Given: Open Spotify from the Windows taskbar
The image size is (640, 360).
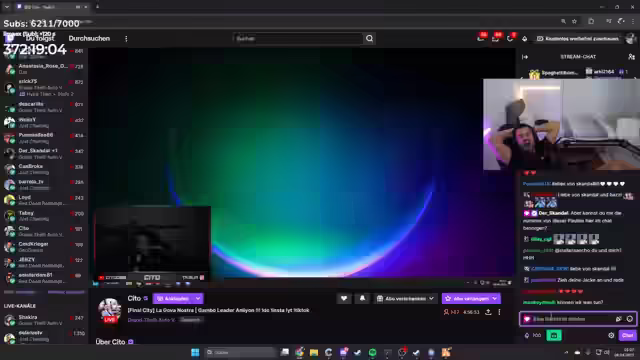Looking at the screenshot, I should 372,352.
